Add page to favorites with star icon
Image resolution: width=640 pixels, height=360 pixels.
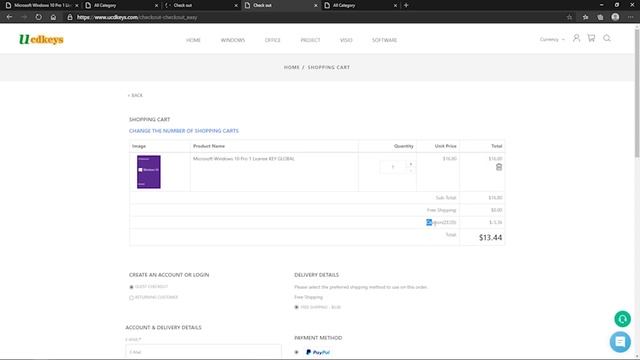coord(569,17)
